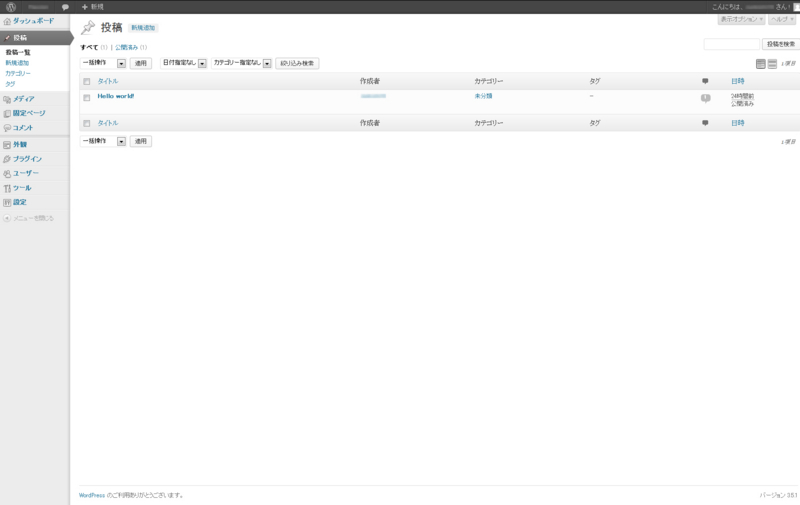Open the ヘルプ panel

tap(782, 19)
